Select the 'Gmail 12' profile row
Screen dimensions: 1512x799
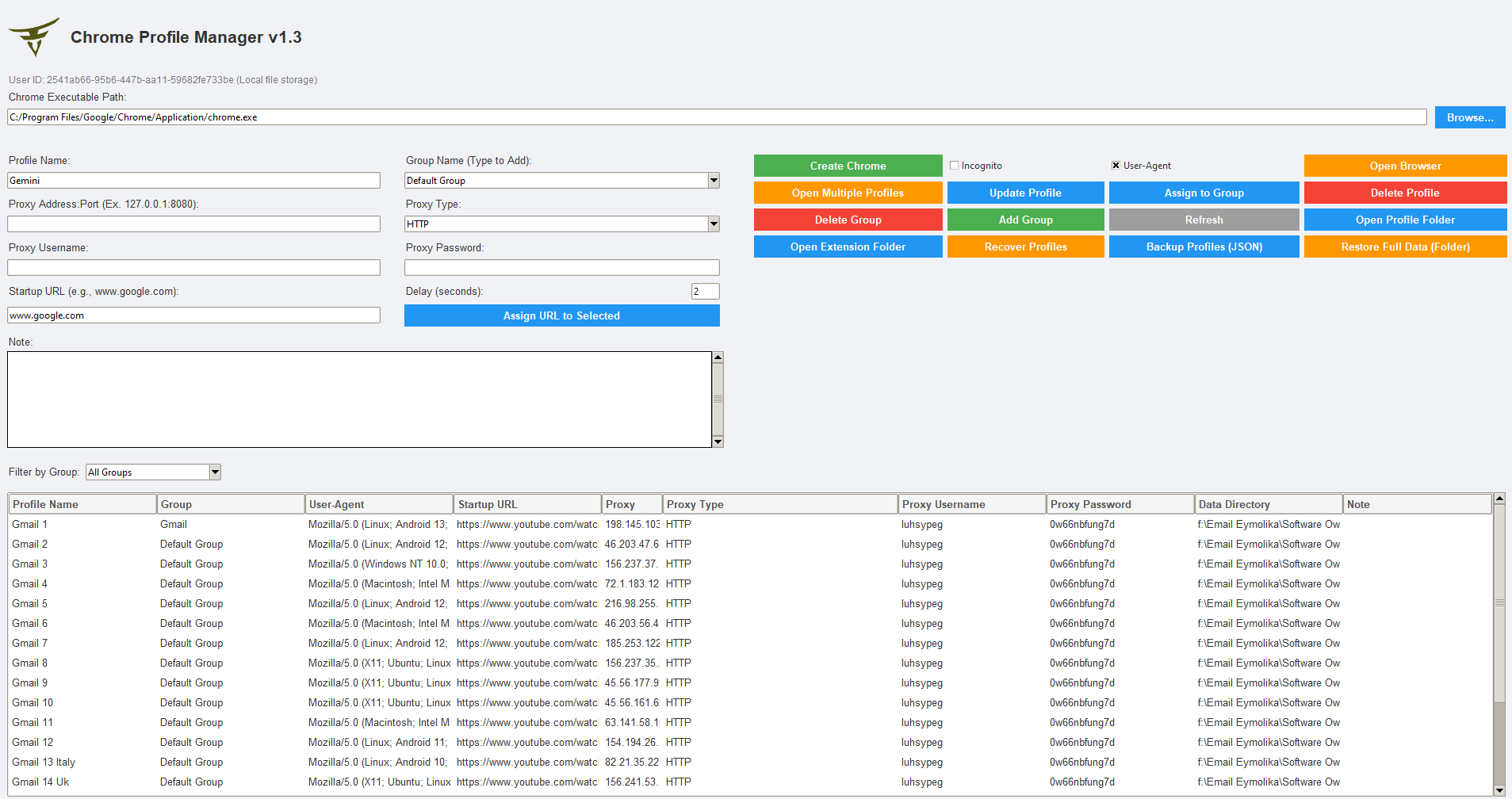(x=750, y=743)
